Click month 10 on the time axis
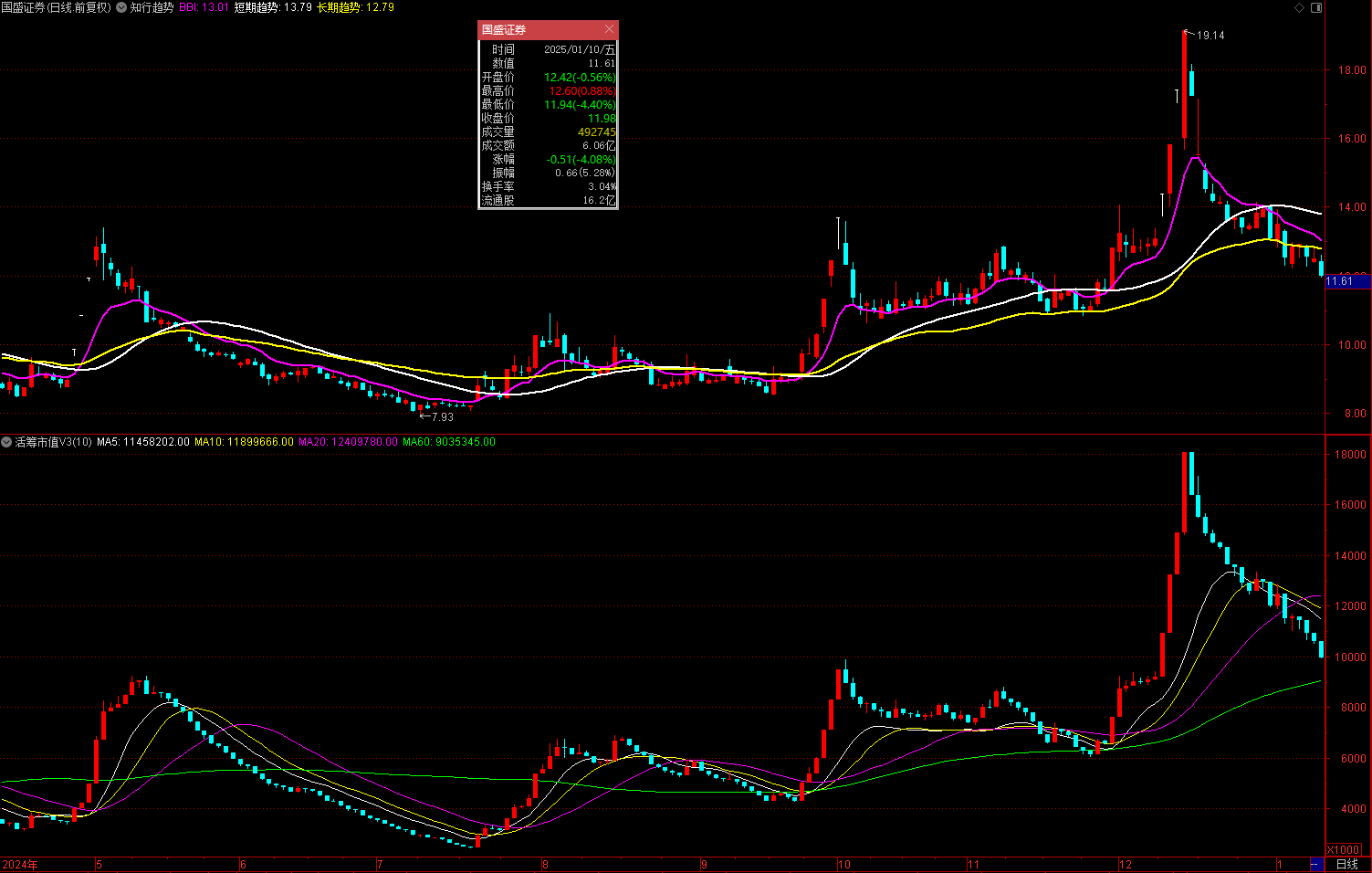Screen dimensions: 1372x873 844,864
